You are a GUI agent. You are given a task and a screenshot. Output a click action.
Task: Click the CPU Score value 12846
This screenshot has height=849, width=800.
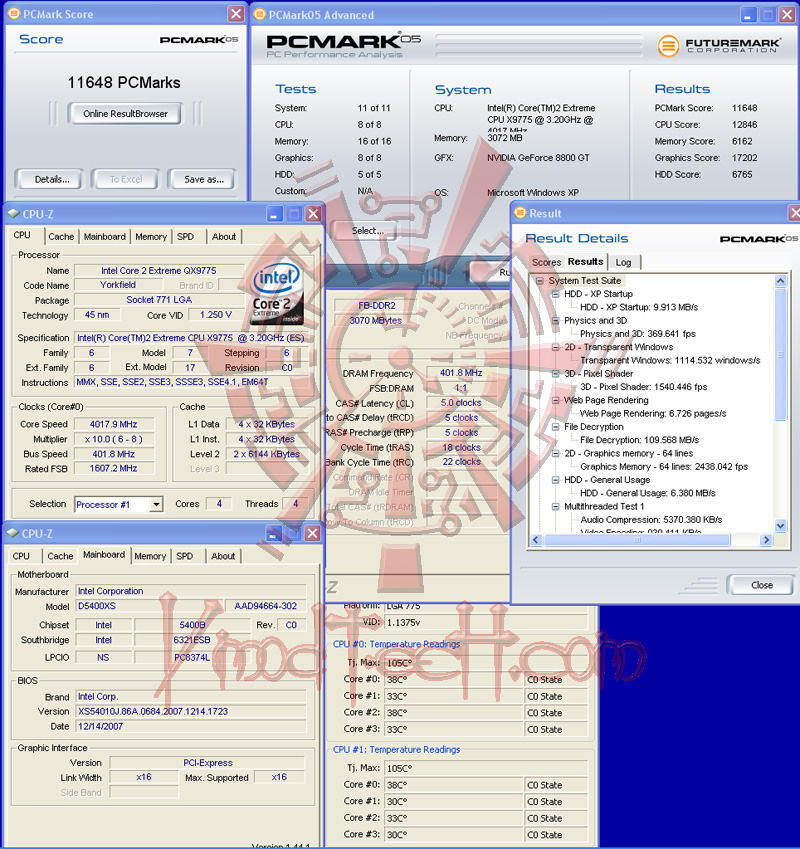[744, 125]
